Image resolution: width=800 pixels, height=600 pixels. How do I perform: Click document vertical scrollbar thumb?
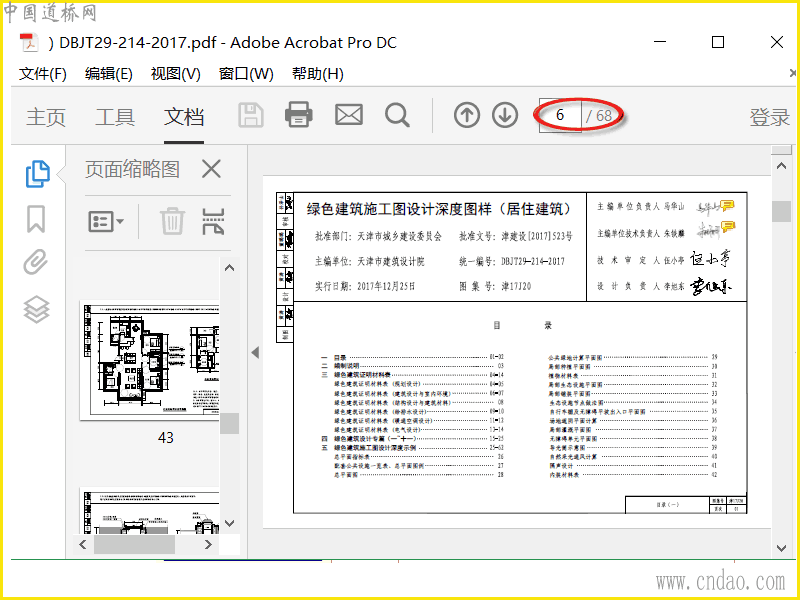pos(781,212)
